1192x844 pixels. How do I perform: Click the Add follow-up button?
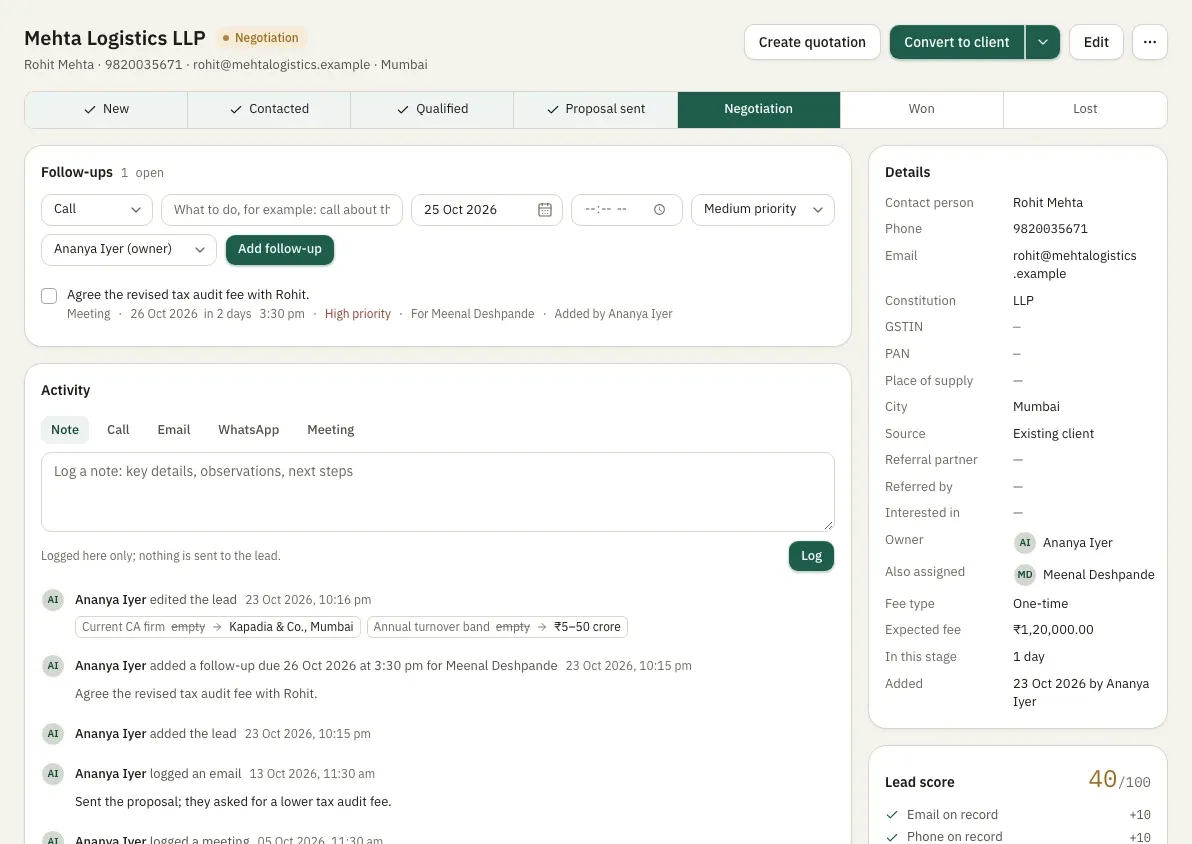[280, 249]
